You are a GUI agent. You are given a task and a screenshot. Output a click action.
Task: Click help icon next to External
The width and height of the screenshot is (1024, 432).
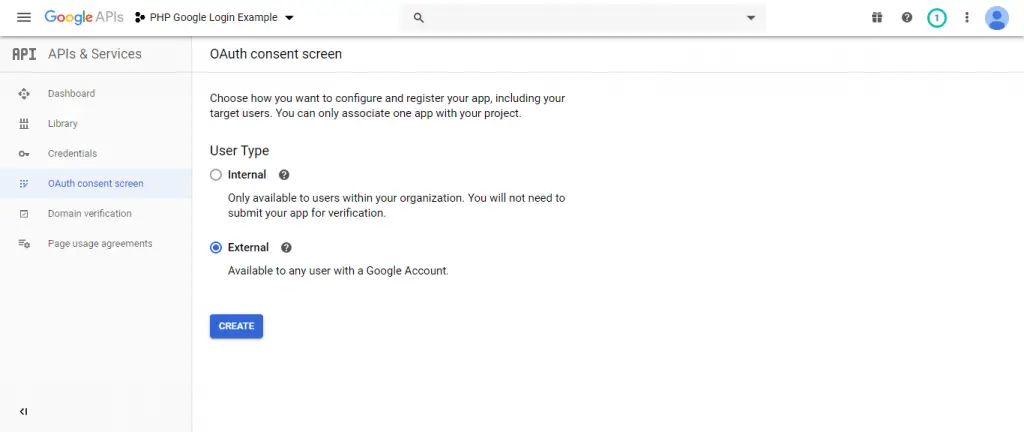tap(286, 247)
